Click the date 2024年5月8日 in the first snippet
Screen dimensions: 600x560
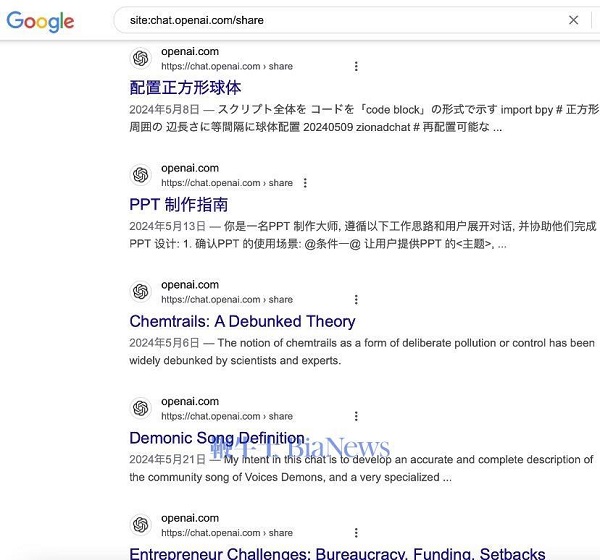click(x=164, y=110)
